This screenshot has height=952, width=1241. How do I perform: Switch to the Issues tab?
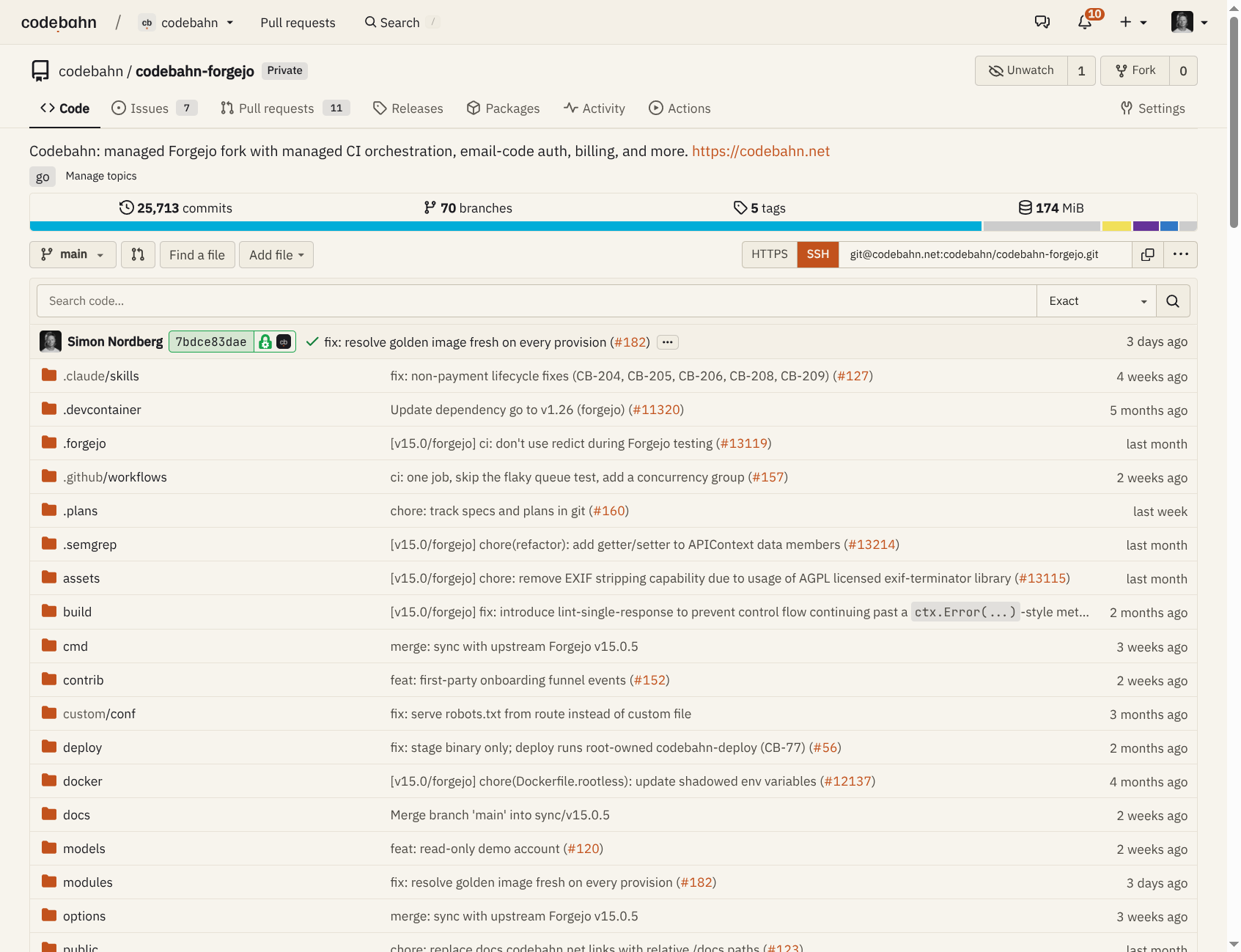[x=154, y=108]
